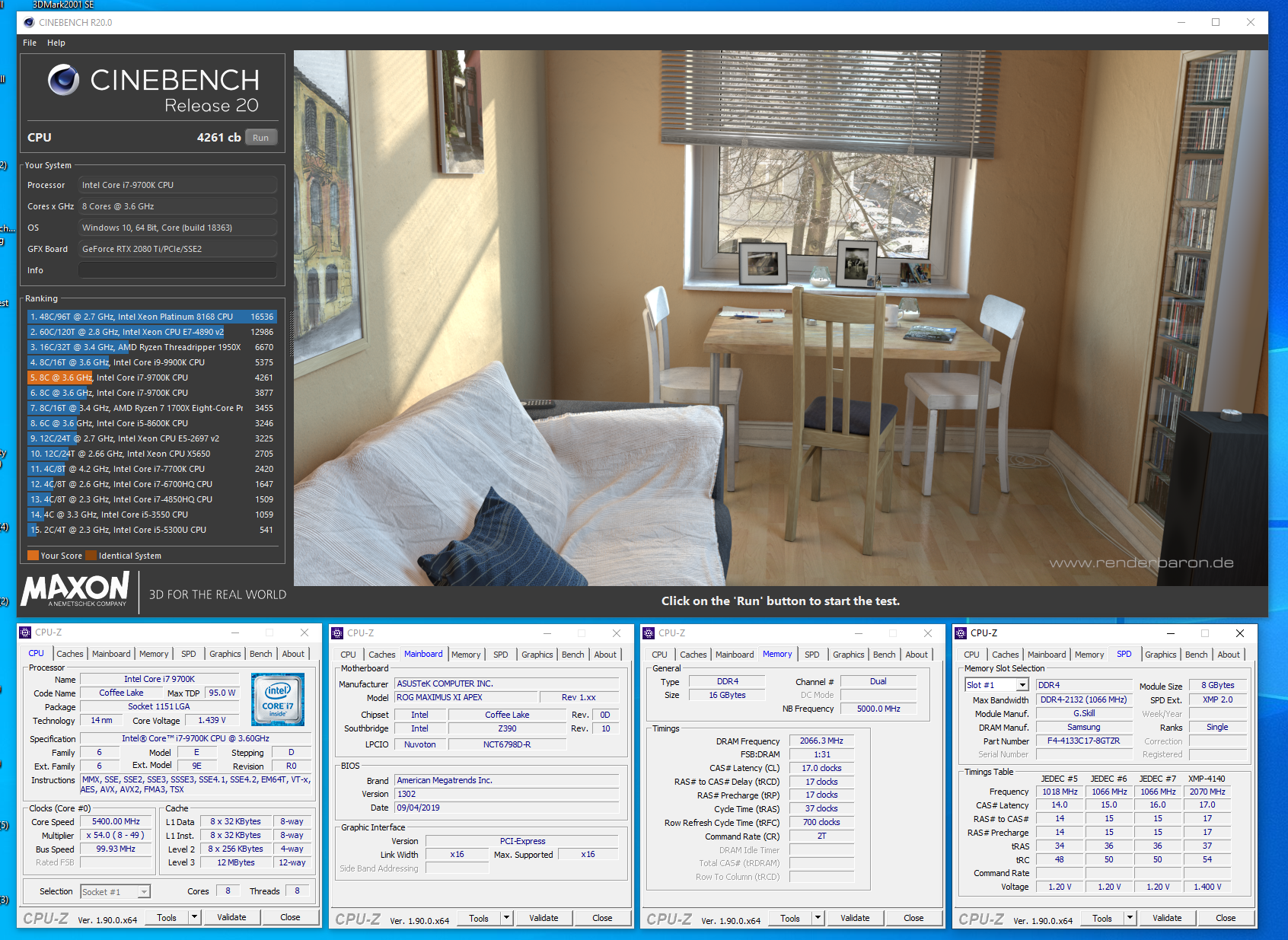Open Socket #1 selection dropdown
The width and height of the screenshot is (1288, 940).
(x=115, y=891)
